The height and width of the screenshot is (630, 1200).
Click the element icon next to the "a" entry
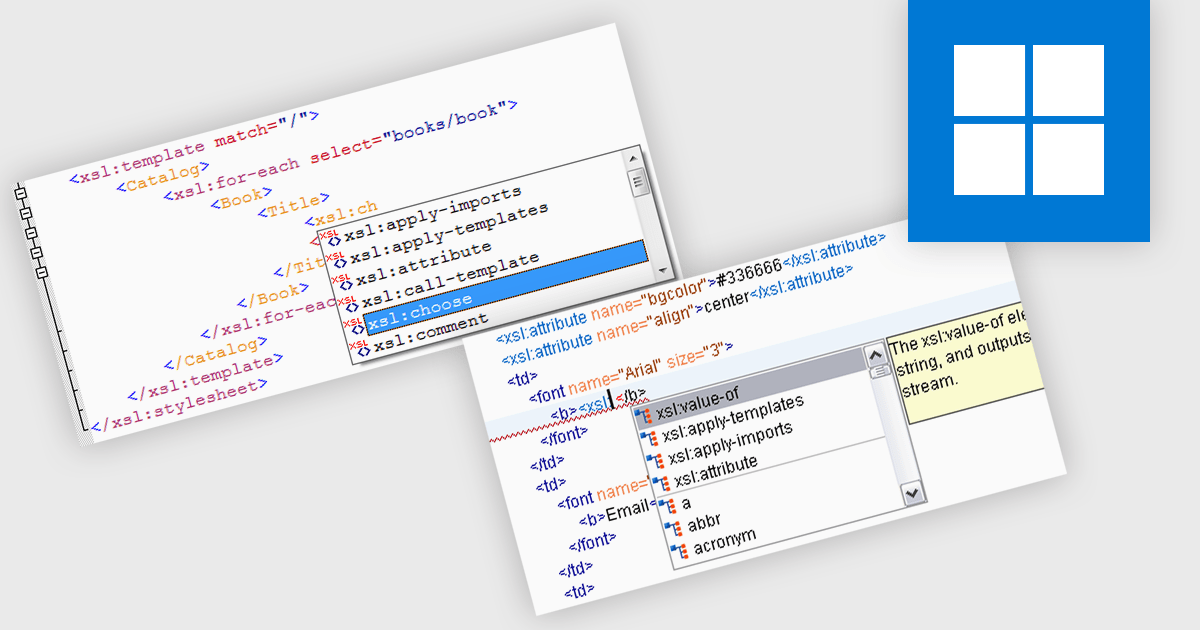tap(667, 504)
